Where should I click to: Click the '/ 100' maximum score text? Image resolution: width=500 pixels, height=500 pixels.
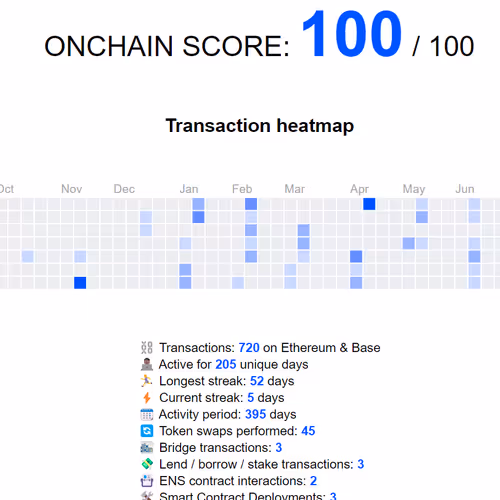pos(443,46)
